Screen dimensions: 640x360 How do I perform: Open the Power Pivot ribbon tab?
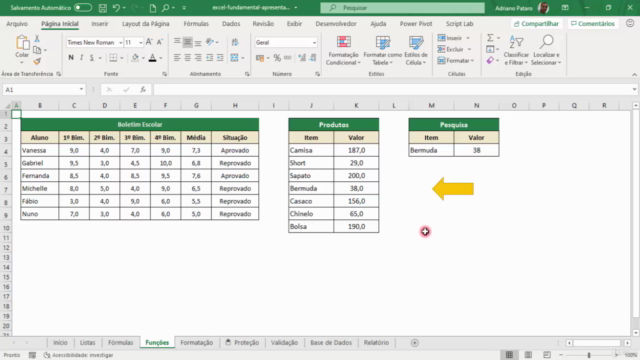(416, 24)
